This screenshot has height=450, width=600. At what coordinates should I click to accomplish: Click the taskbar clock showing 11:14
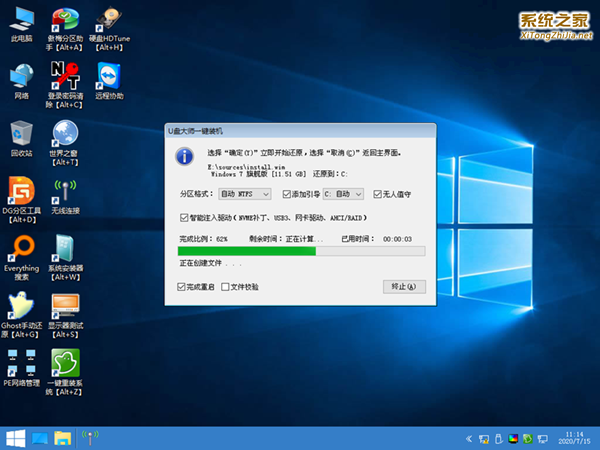[577, 437]
